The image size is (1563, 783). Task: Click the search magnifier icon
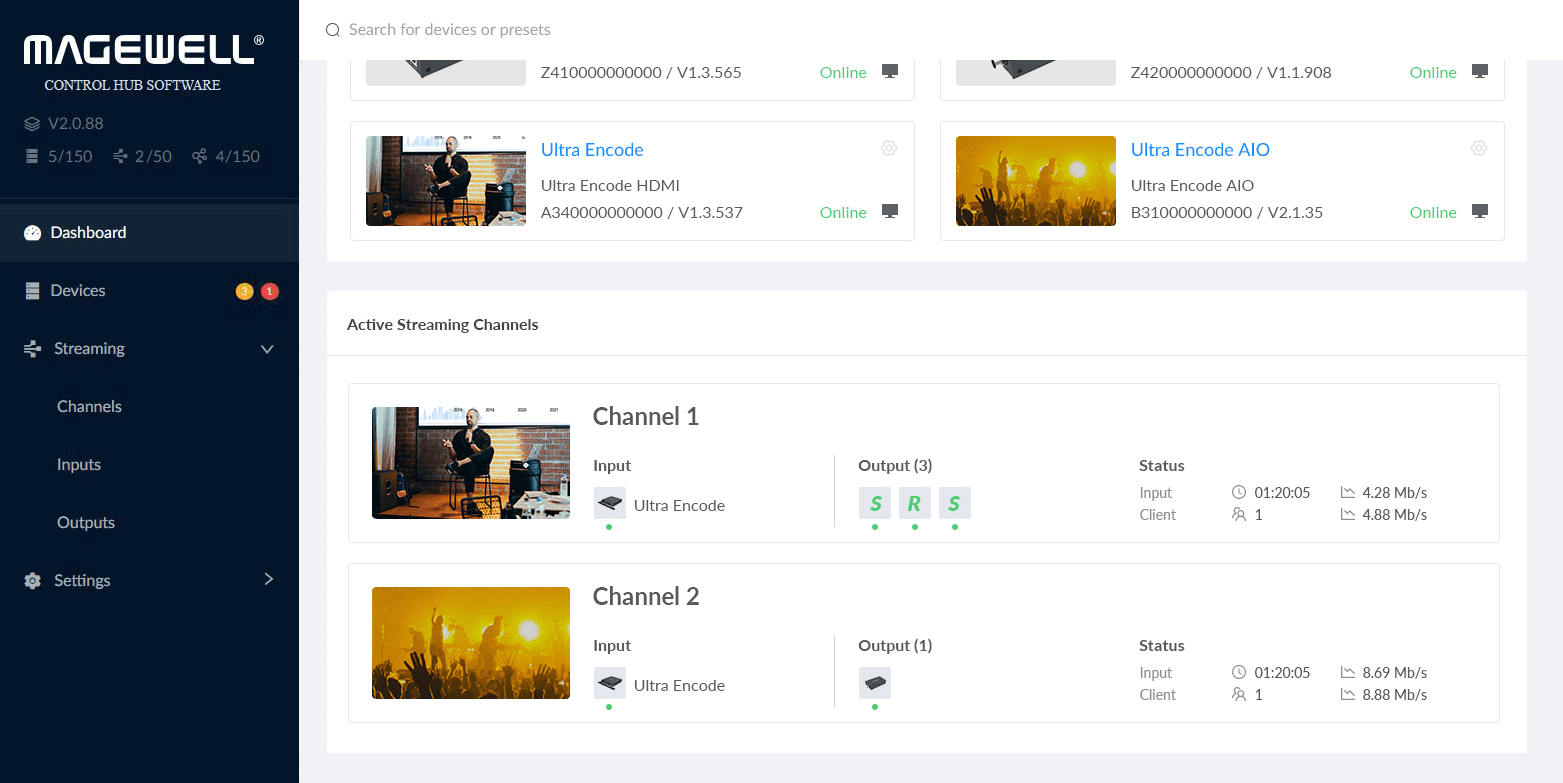[x=332, y=29]
